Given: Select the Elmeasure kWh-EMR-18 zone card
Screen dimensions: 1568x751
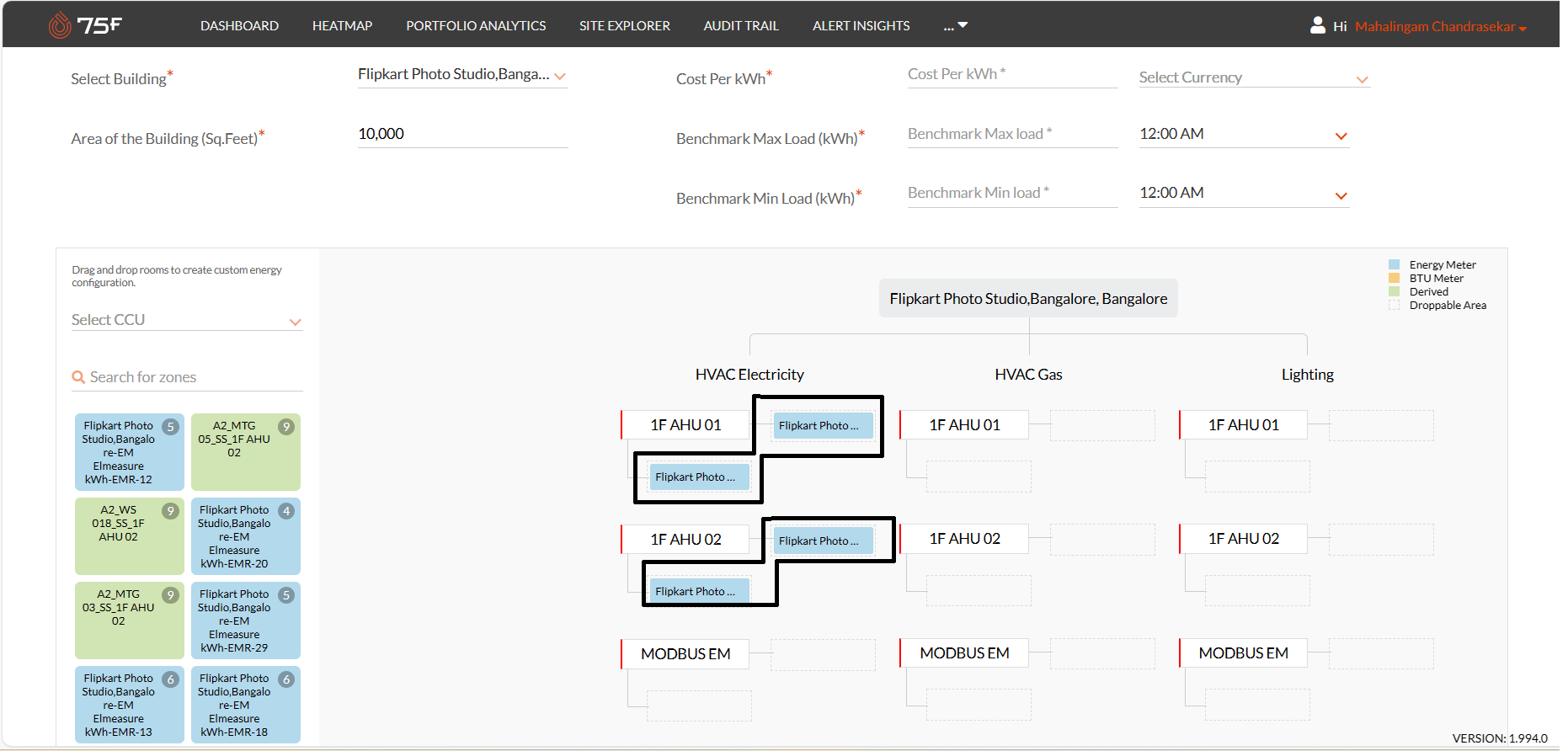Looking at the screenshot, I should click(x=245, y=705).
